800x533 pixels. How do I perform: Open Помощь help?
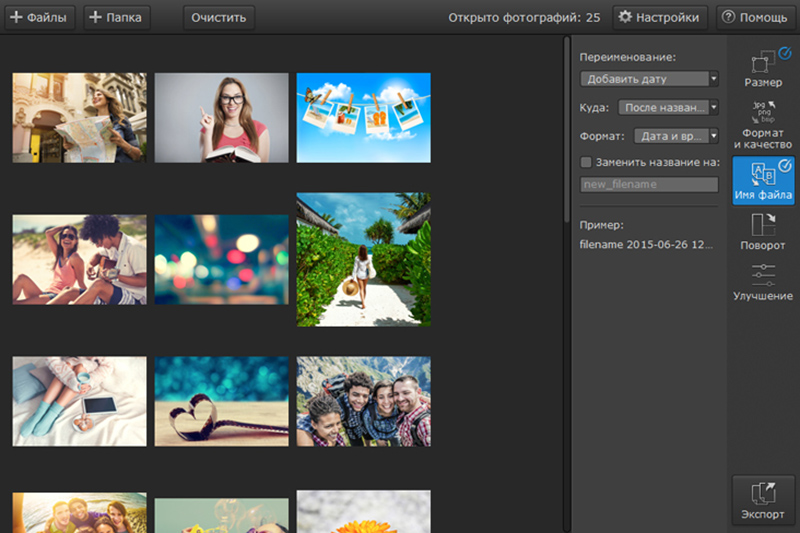click(x=755, y=17)
